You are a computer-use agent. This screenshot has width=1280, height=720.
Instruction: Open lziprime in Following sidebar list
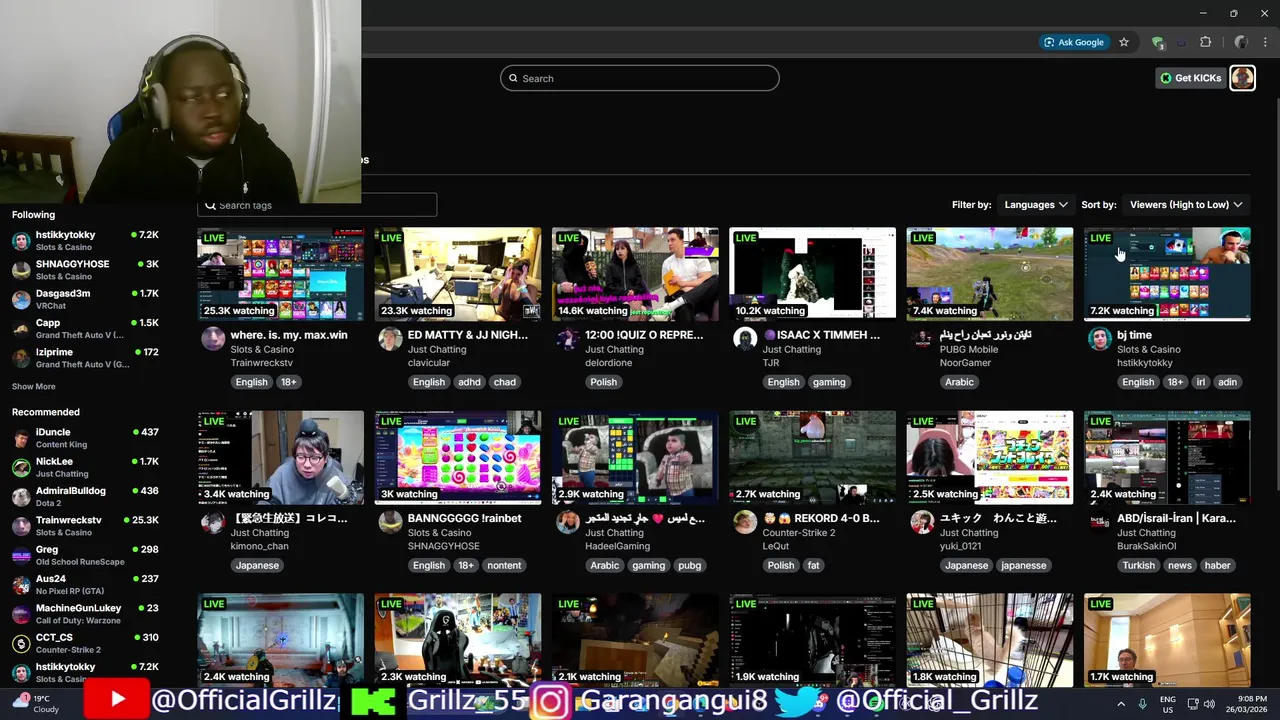(85, 358)
